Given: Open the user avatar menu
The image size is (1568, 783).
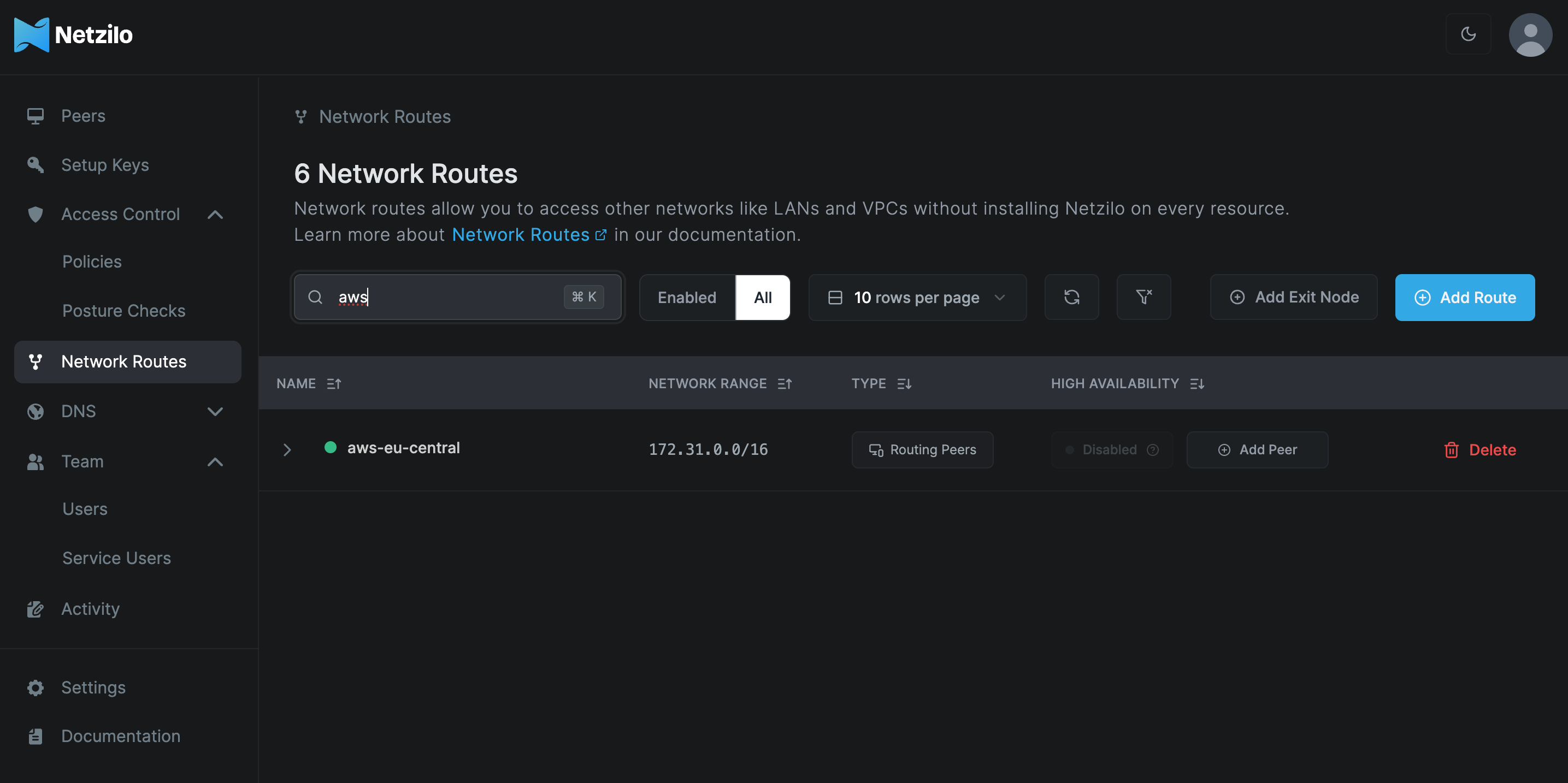Looking at the screenshot, I should tap(1530, 35).
